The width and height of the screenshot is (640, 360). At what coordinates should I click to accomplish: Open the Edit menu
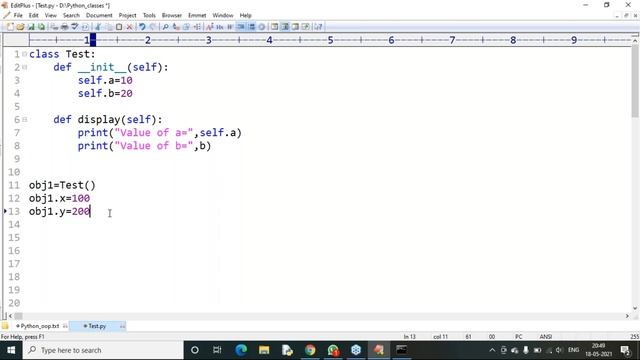point(33,15)
